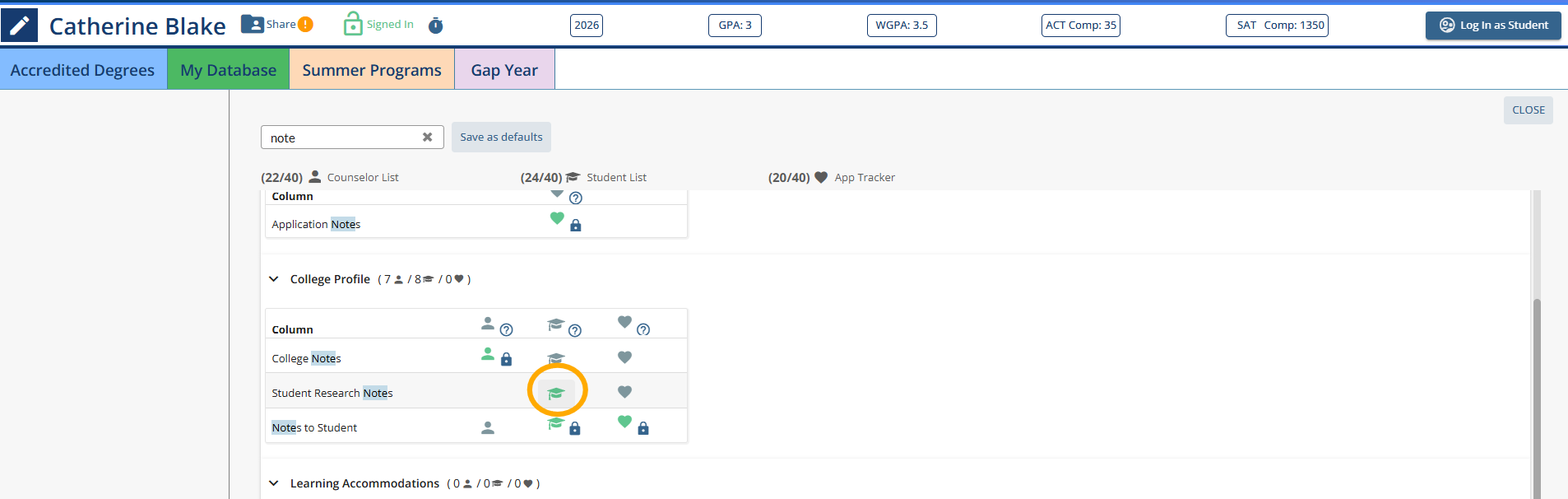
Task: Select the Gap Year tab
Action: point(504,69)
